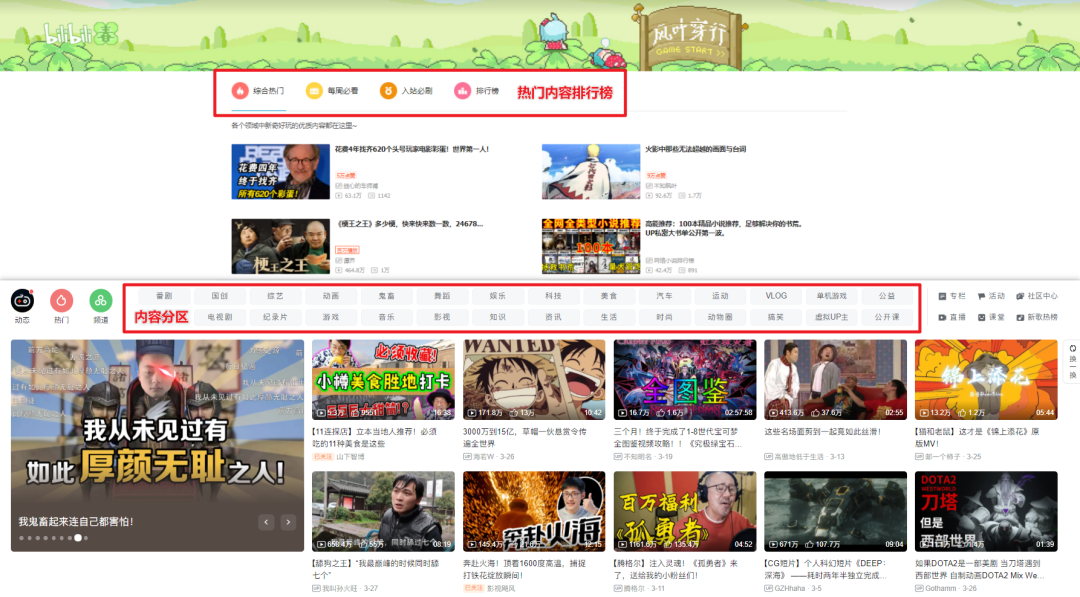Screen dimensions: 1080x597
Task: Click the 每周必看 yellow icon
Action: (x=314, y=91)
